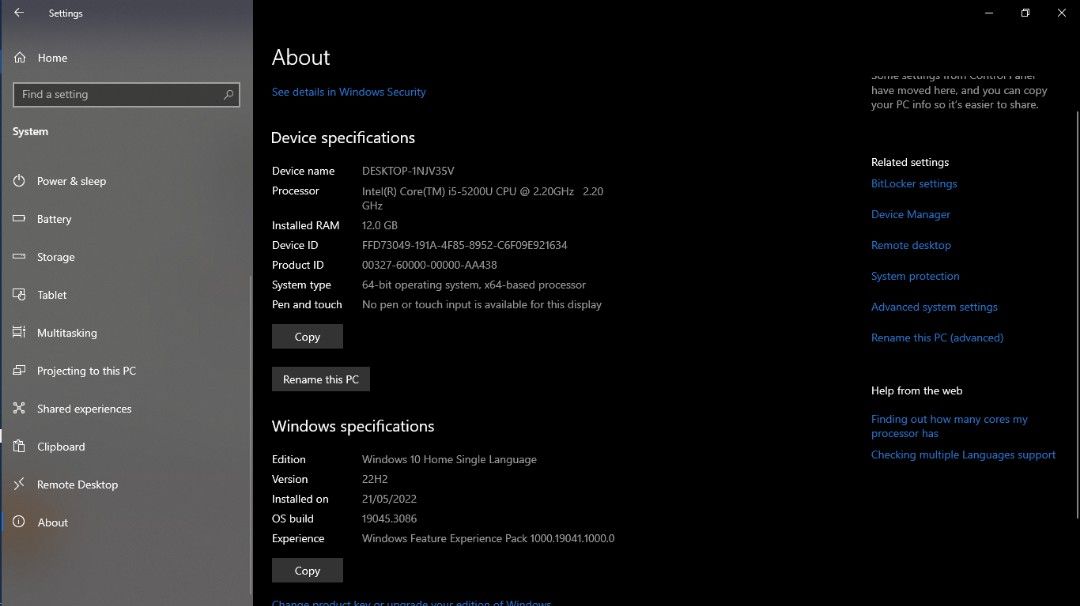Screen dimensions: 1080x606
Task: Copy the Windows specifications
Action: coord(307,571)
